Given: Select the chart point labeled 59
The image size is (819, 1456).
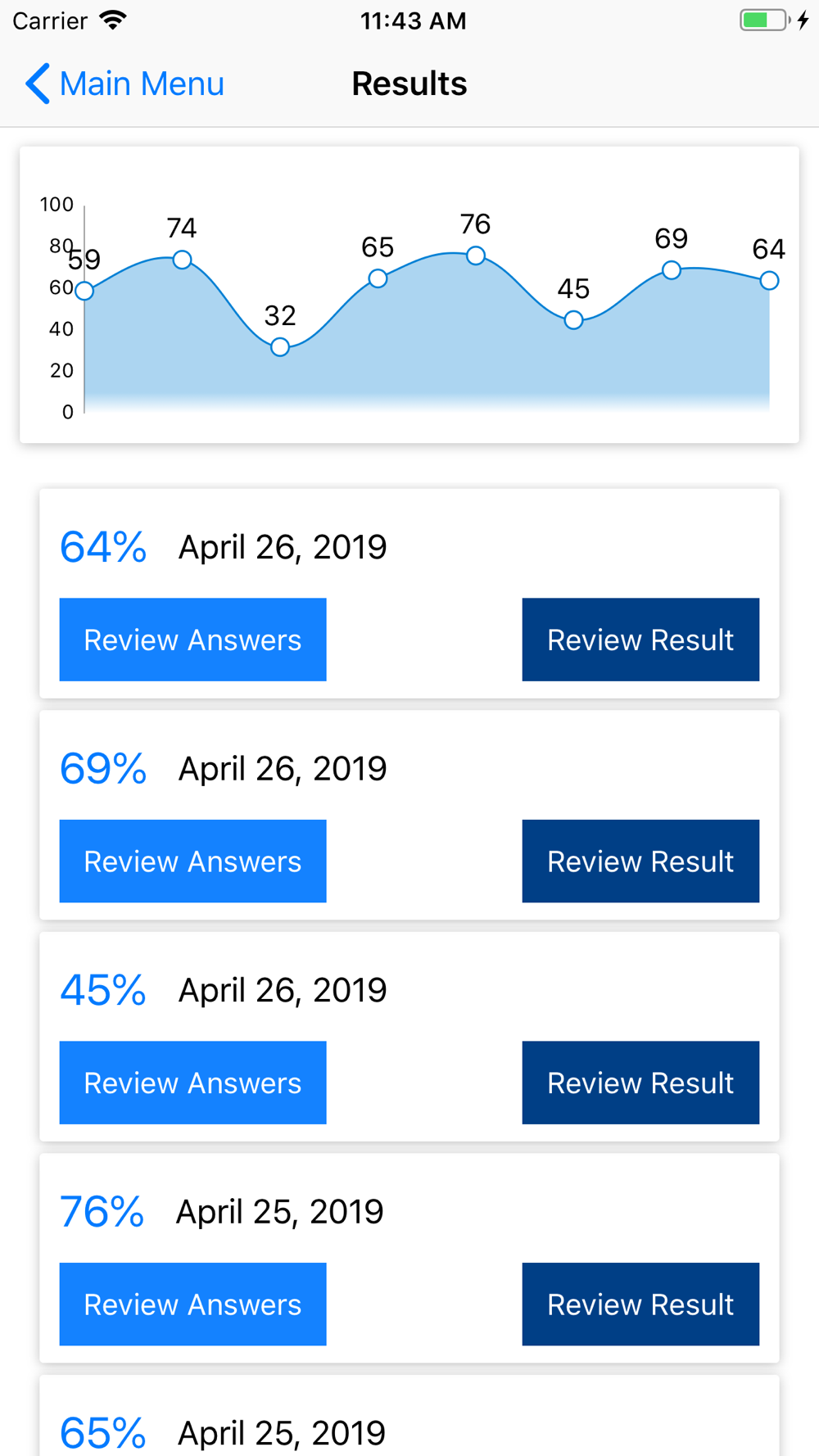Looking at the screenshot, I should coord(84,290).
